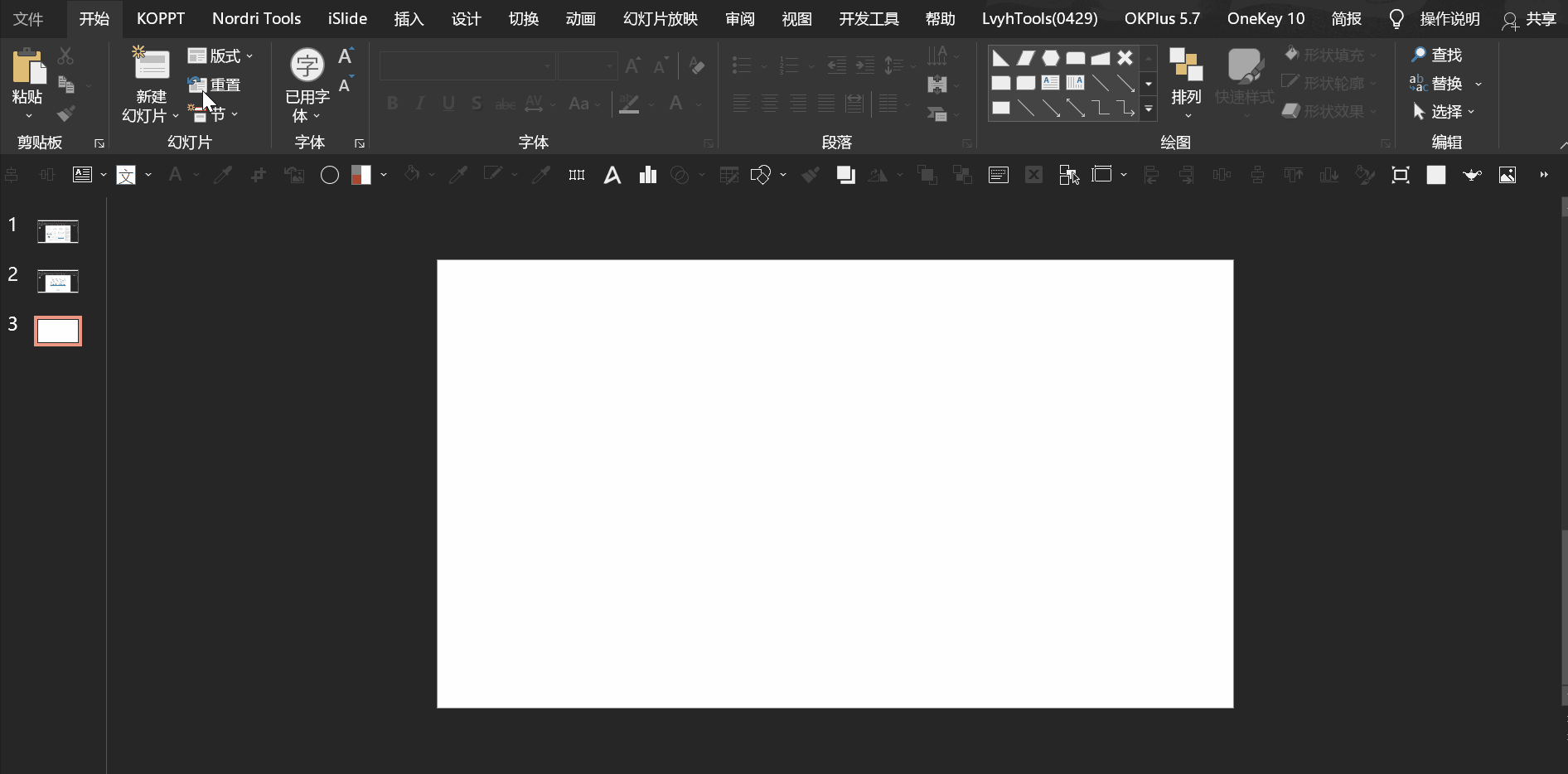This screenshot has width=1568, height=774.
Task: Select the text box shape in gallery
Action: pyautogui.click(x=1051, y=83)
